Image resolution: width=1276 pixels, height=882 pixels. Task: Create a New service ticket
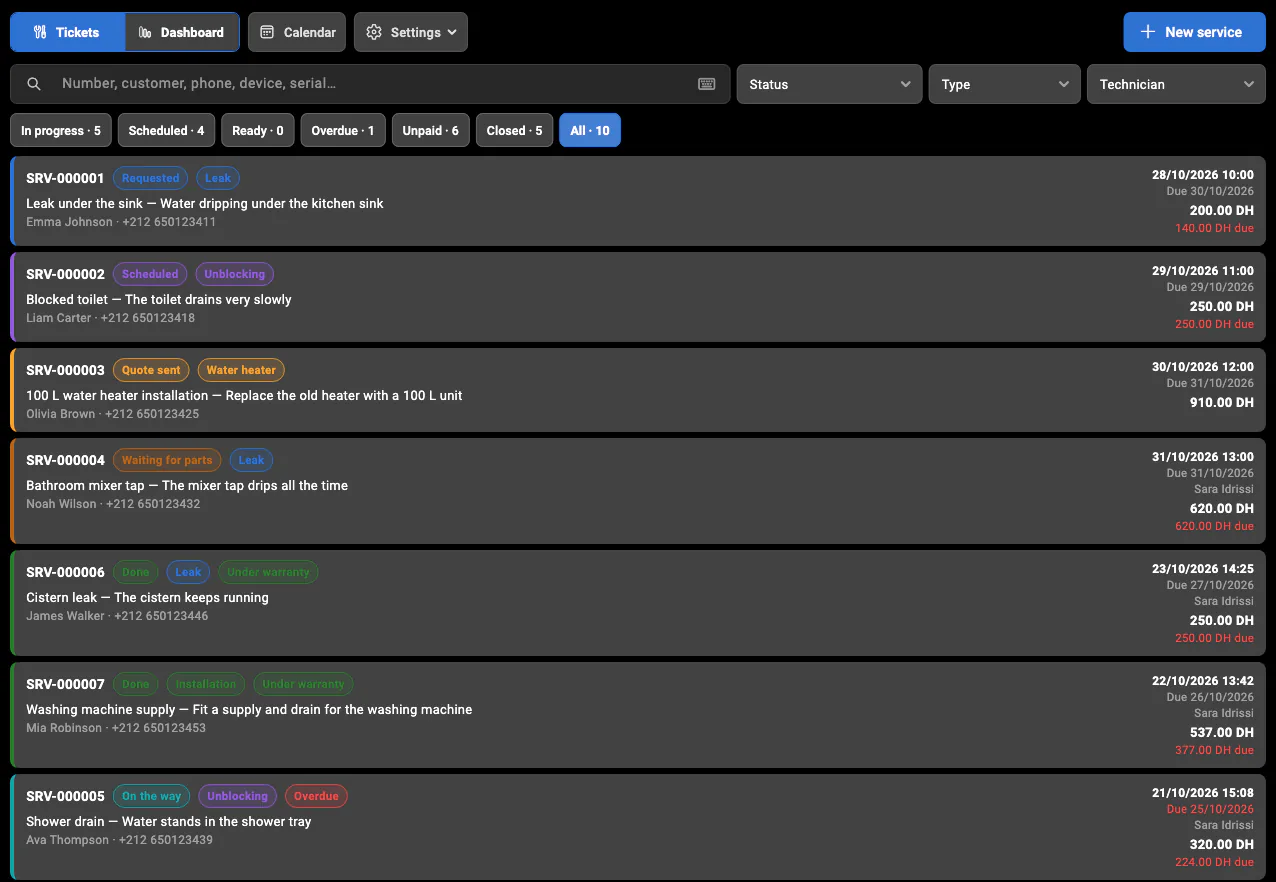[1194, 32]
